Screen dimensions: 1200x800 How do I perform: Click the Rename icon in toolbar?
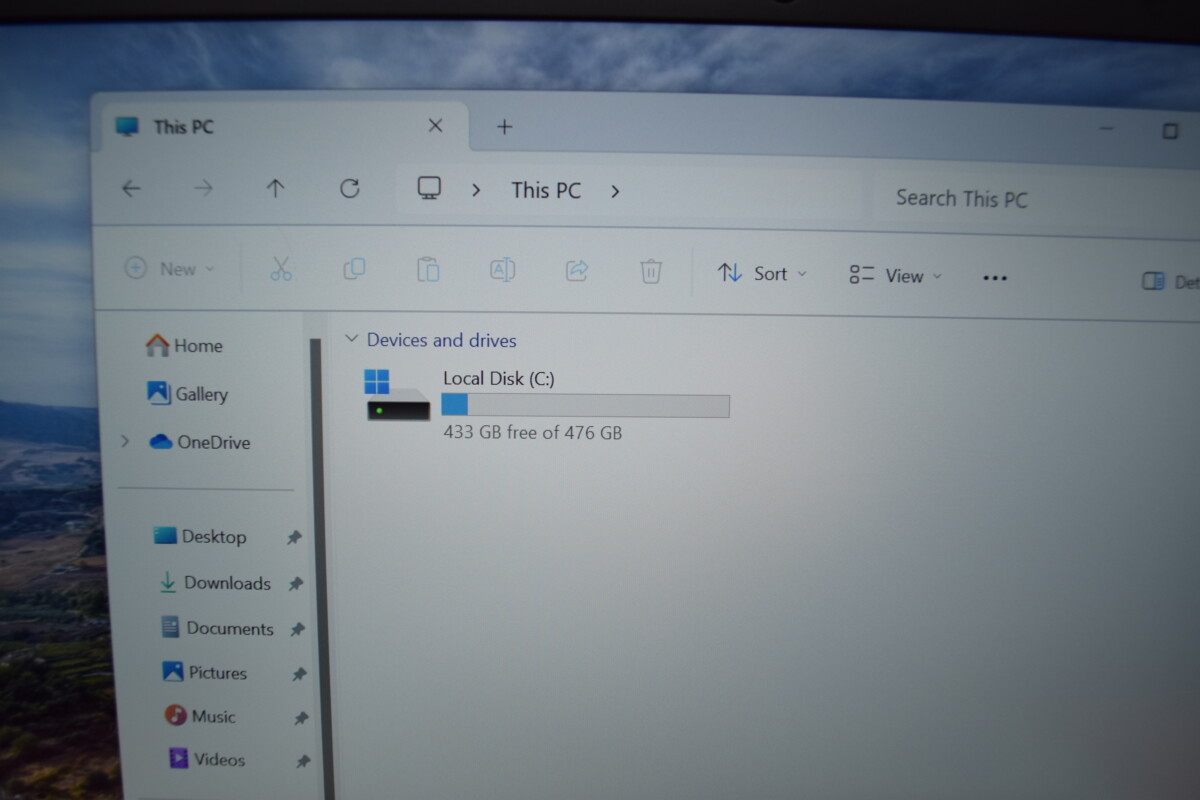click(x=502, y=270)
